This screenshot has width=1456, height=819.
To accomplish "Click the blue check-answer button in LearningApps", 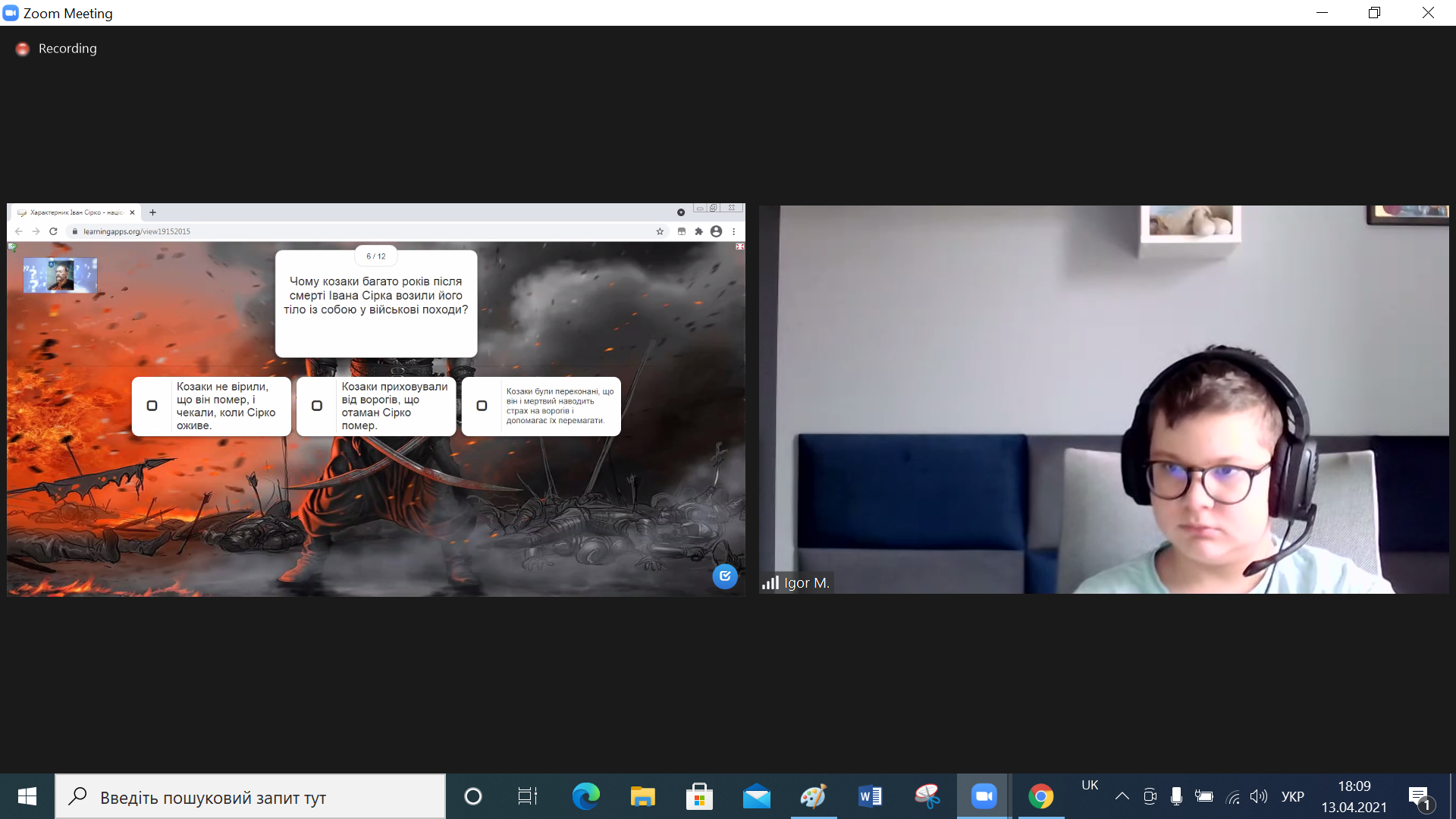I will [725, 576].
